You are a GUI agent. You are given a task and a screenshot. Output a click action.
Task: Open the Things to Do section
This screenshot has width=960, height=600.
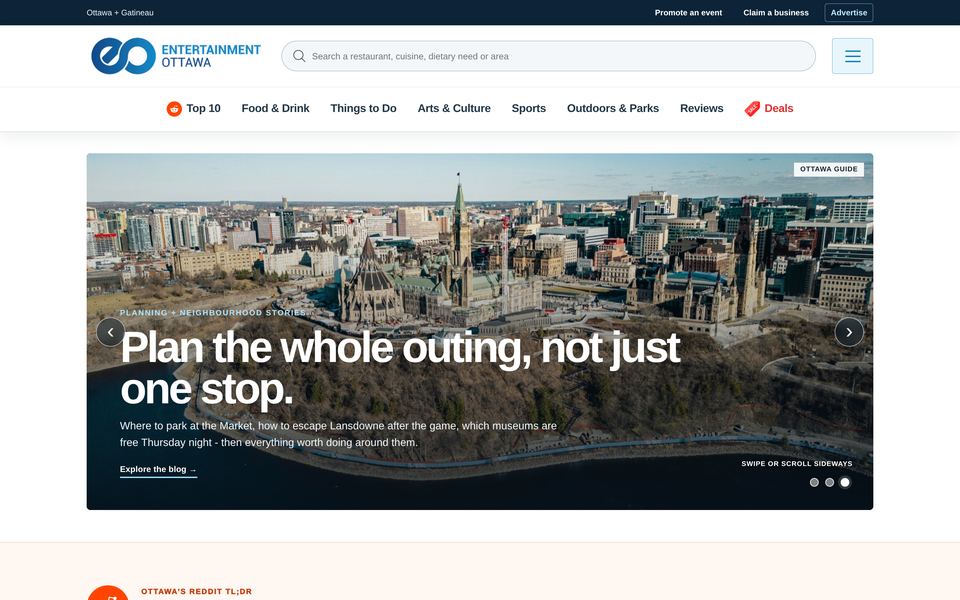click(364, 108)
